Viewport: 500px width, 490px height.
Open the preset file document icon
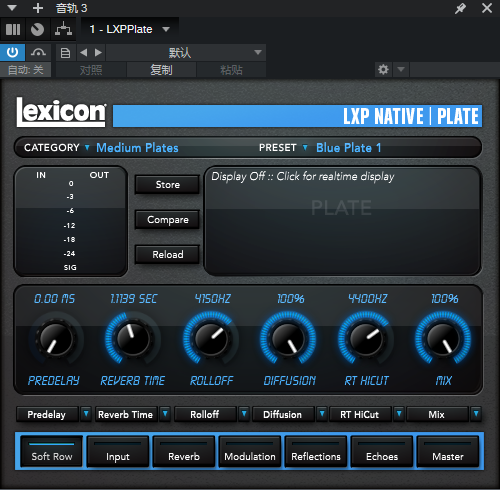(x=65, y=53)
